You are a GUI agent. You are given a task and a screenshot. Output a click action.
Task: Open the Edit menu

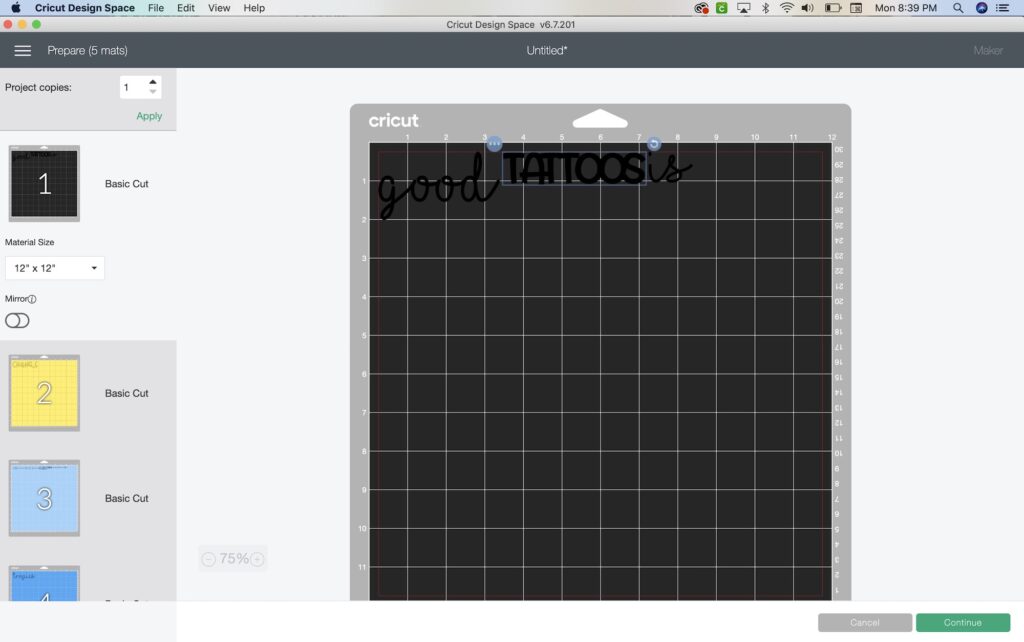186,8
